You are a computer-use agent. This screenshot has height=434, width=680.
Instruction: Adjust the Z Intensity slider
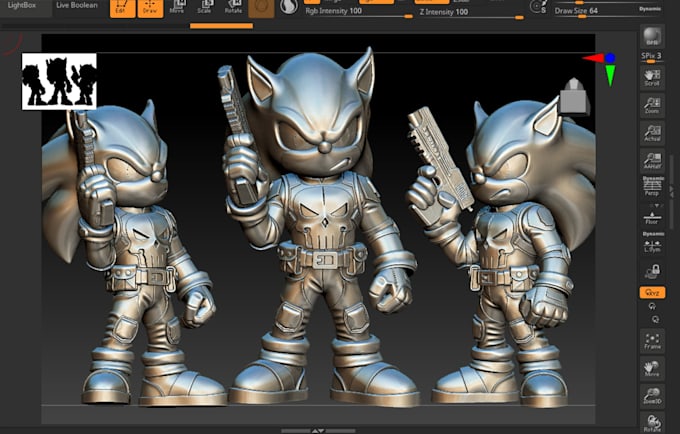[471, 13]
